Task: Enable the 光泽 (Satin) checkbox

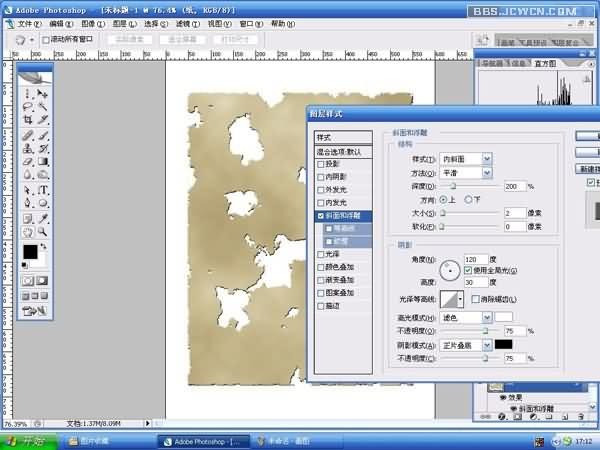Action: (321, 254)
